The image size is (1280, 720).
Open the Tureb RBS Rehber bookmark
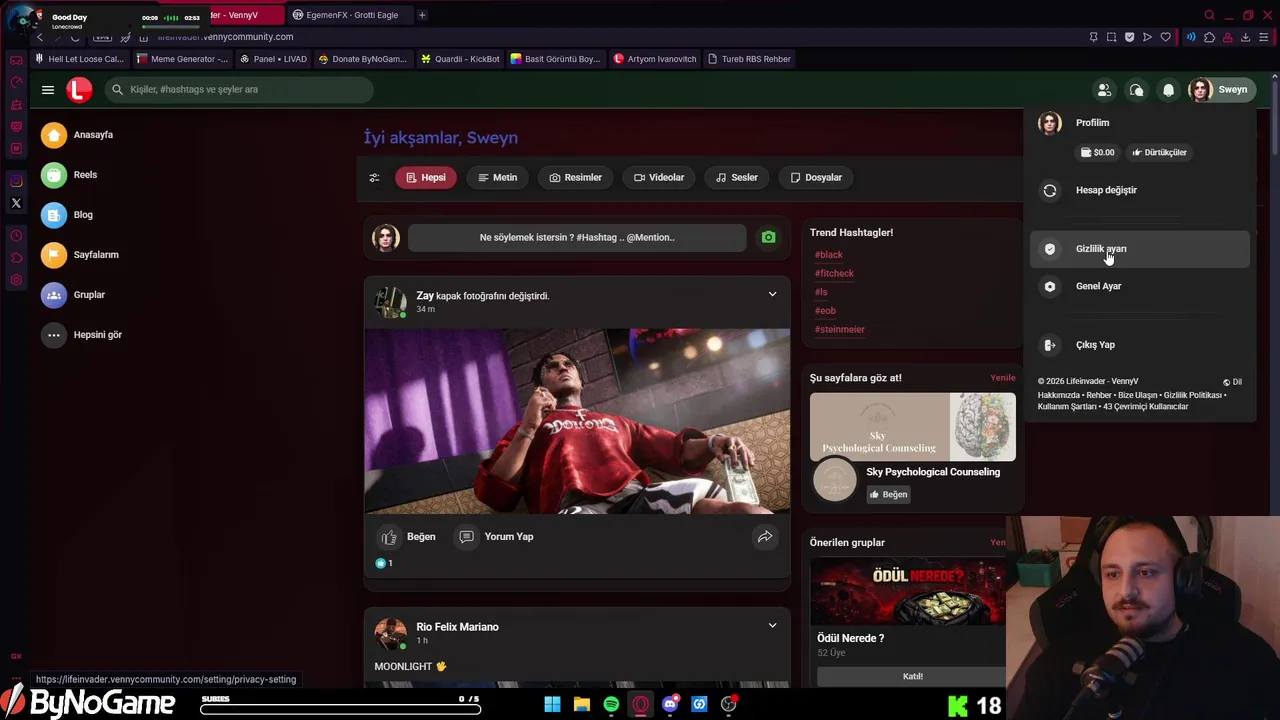pyautogui.click(x=748, y=59)
